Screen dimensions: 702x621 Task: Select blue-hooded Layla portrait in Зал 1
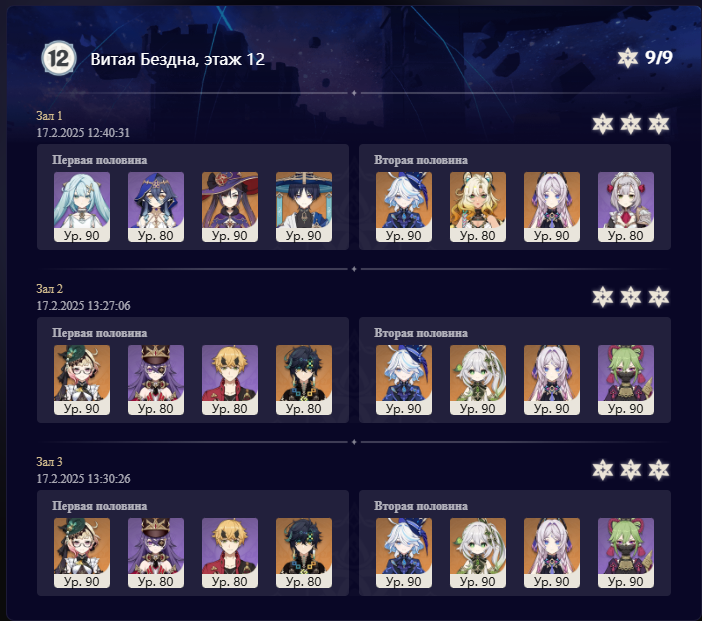pos(156,207)
